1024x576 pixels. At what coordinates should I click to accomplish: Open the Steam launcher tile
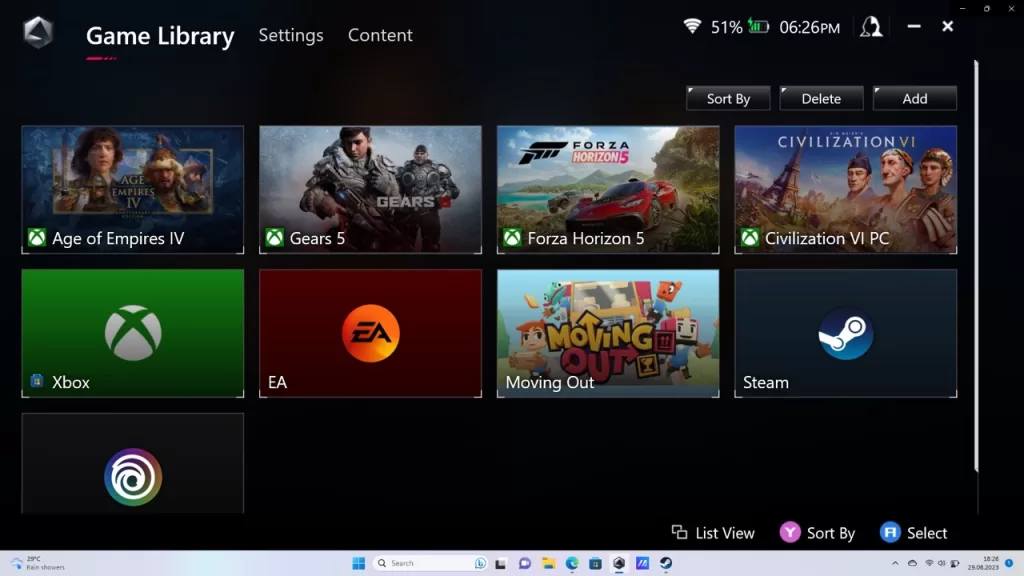pos(846,333)
